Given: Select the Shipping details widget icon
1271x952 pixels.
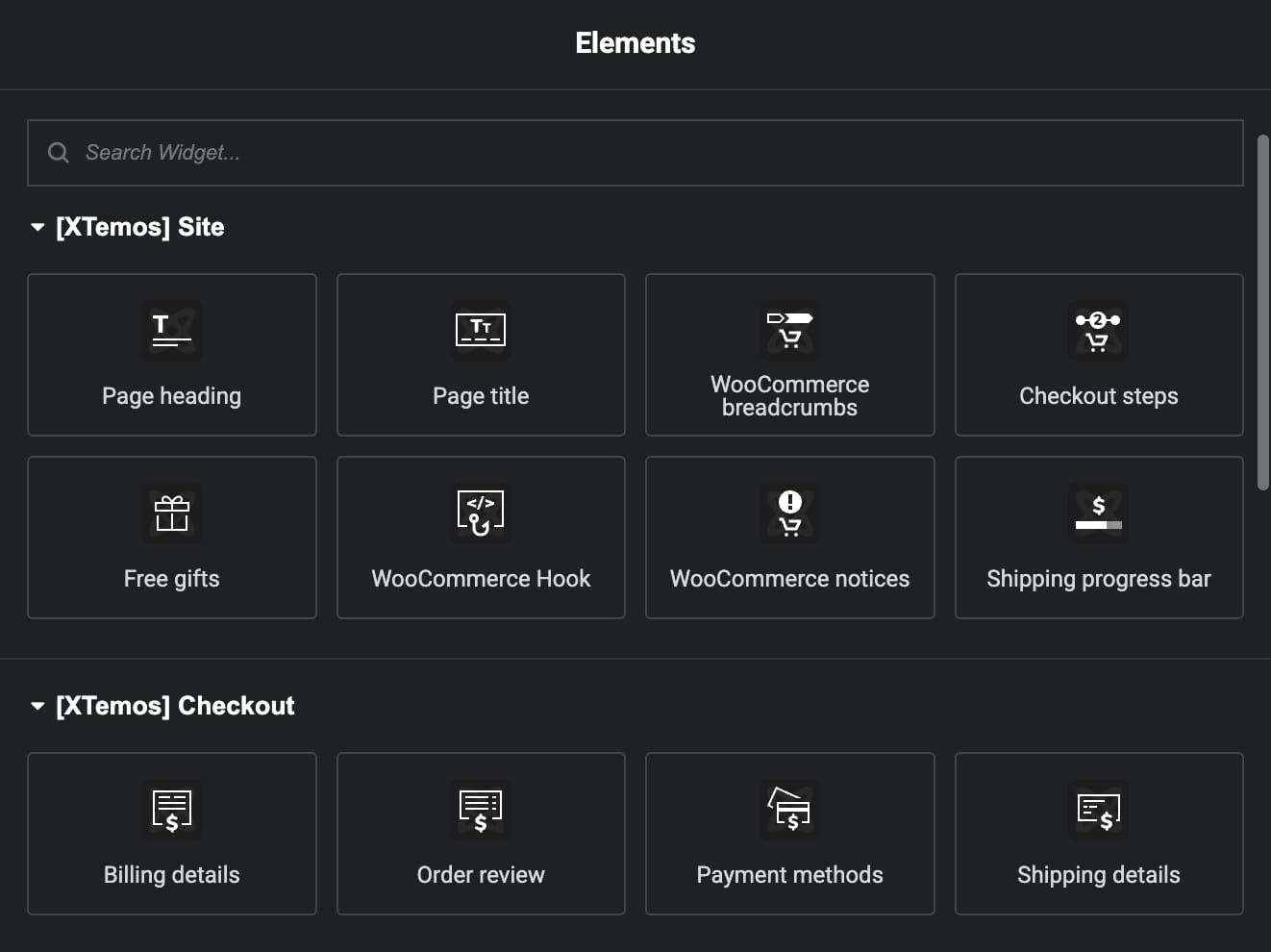Looking at the screenshot, I should [1099, 810].
